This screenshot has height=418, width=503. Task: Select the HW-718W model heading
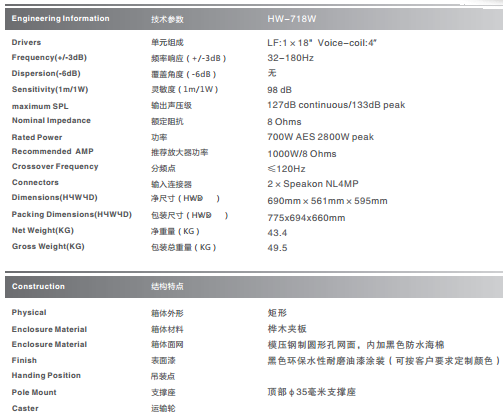(292, 19)
